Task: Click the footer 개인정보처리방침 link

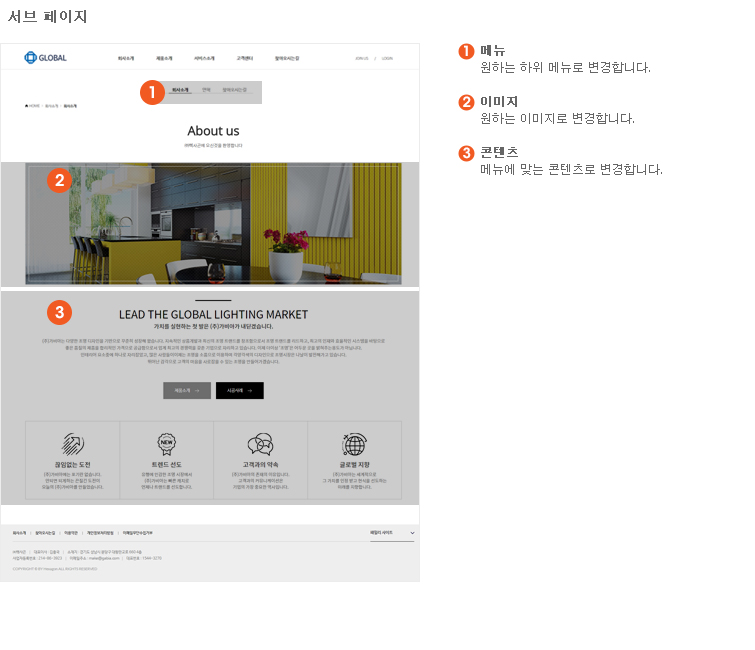Action: pos(100,533)
